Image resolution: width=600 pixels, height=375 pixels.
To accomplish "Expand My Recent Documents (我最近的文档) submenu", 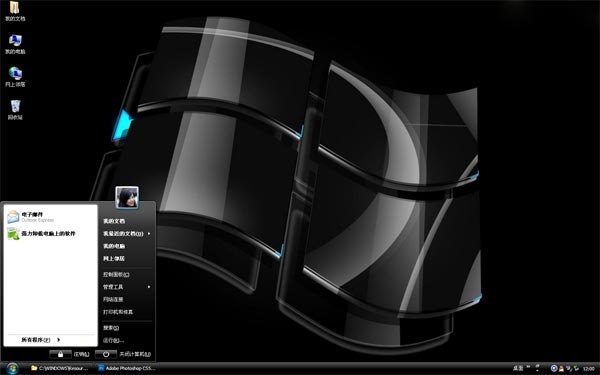I will pos(127,233).
